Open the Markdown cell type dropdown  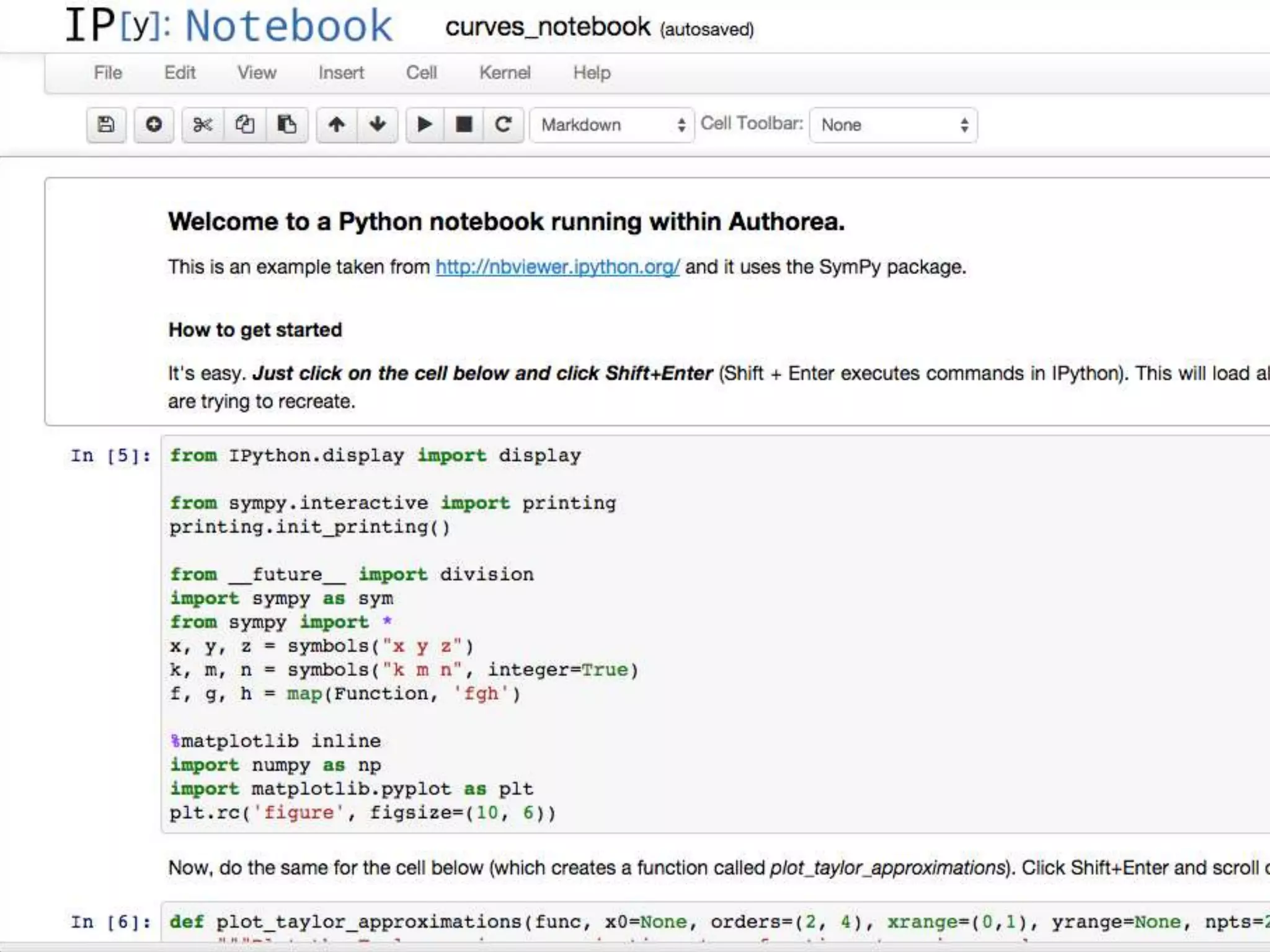[611, 125]
